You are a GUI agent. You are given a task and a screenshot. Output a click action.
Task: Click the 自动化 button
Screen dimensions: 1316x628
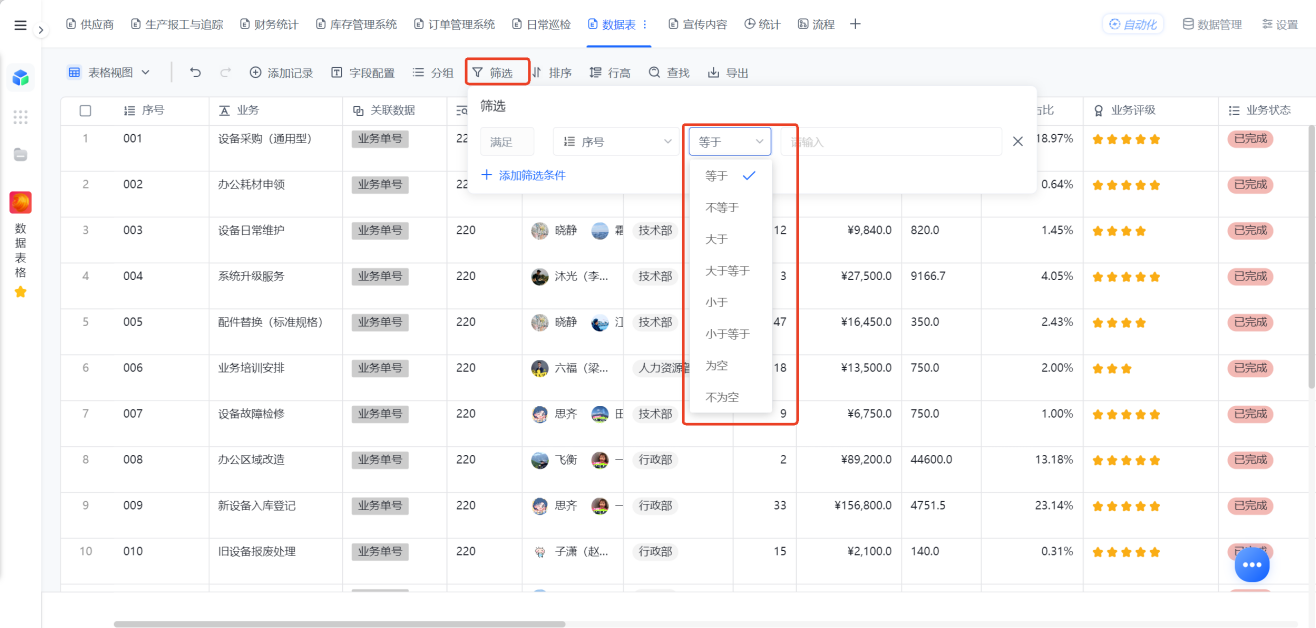1133,24
